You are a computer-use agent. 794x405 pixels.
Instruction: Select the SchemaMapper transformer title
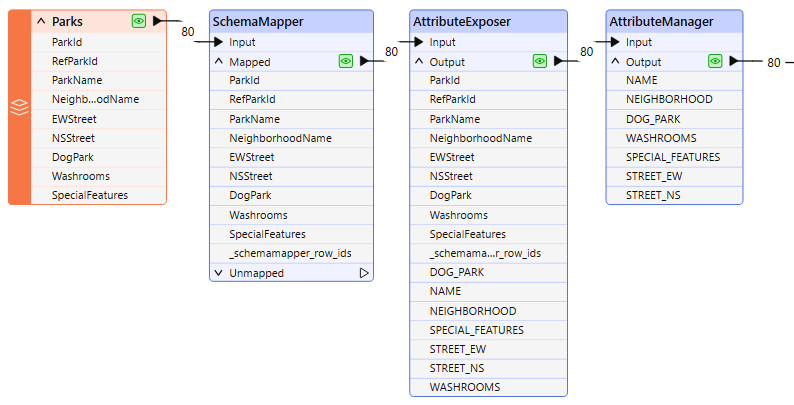(259, 21)
